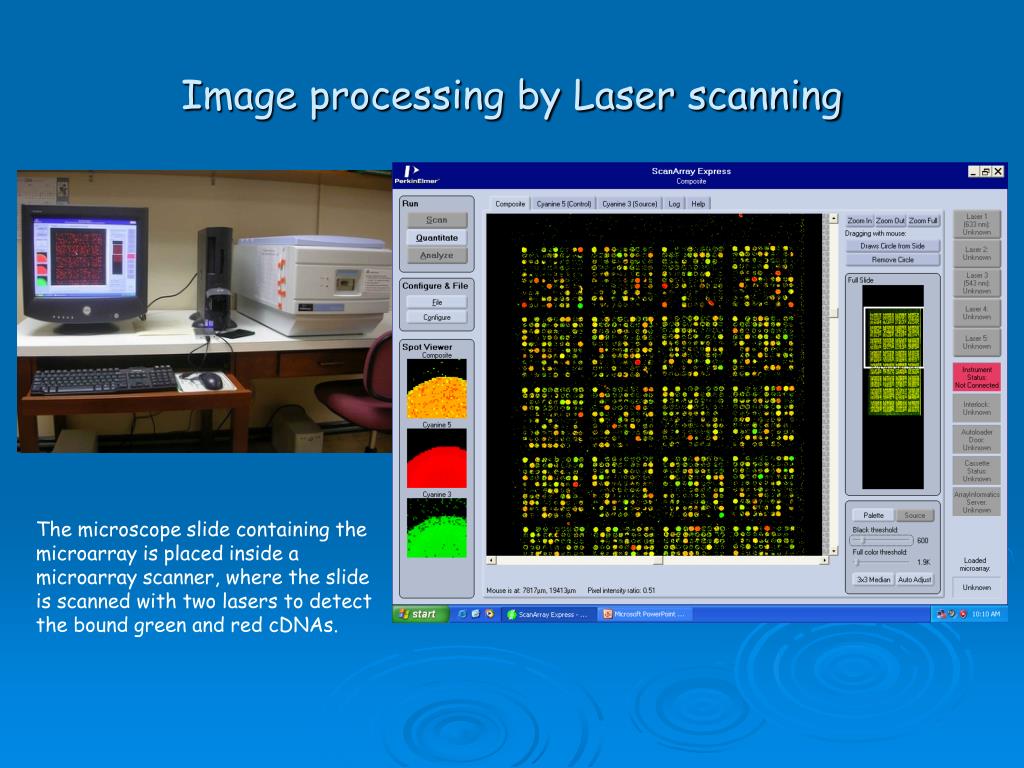Open the File button under Configure & File
Screen dimensions: 1024x768
pyautogui.click(x=436, y=302)
